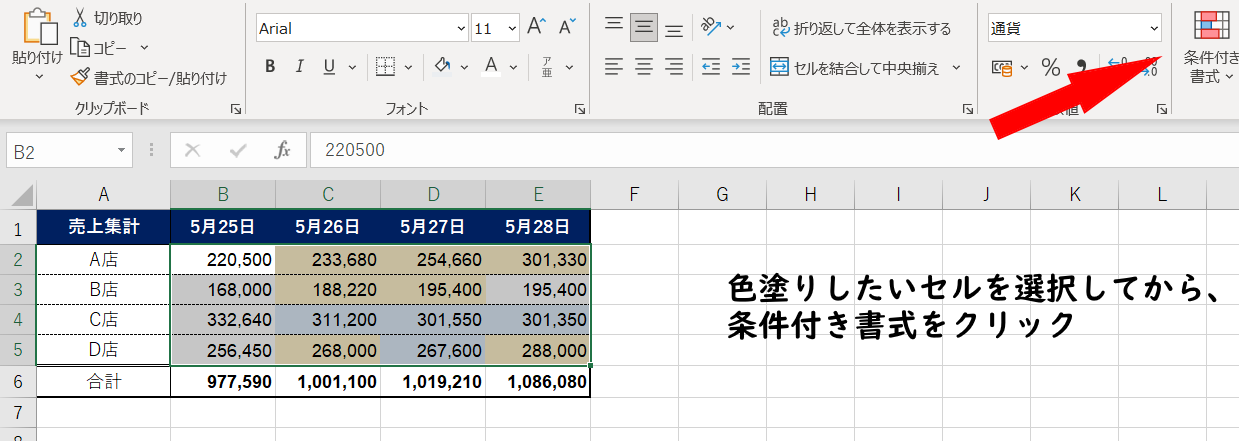This screenshot has width=1239, height=441.
Task: Click the Top Align icon
Action: coord(614,28)
